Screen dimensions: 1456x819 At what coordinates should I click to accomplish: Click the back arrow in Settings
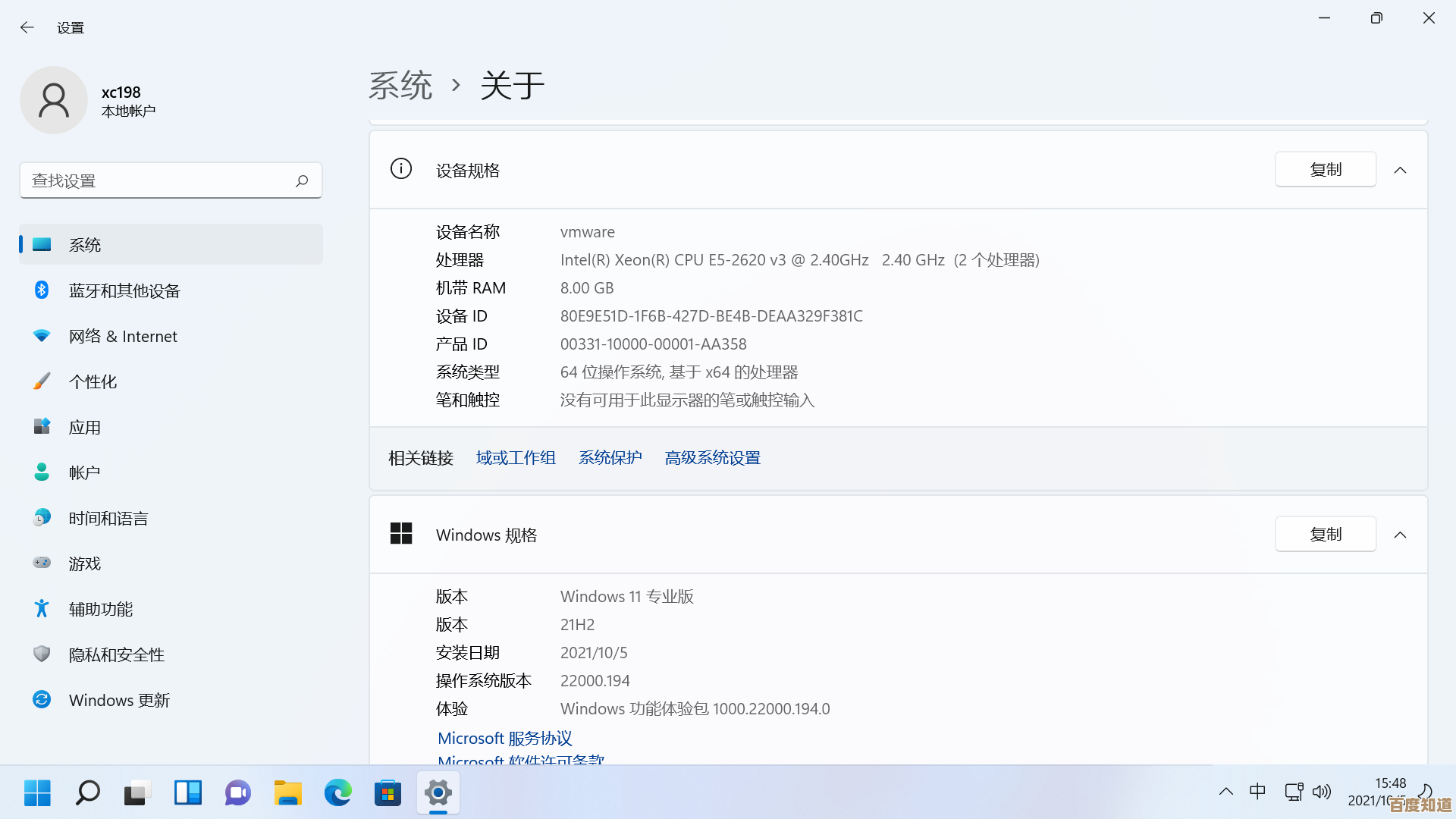click(27, 27)
